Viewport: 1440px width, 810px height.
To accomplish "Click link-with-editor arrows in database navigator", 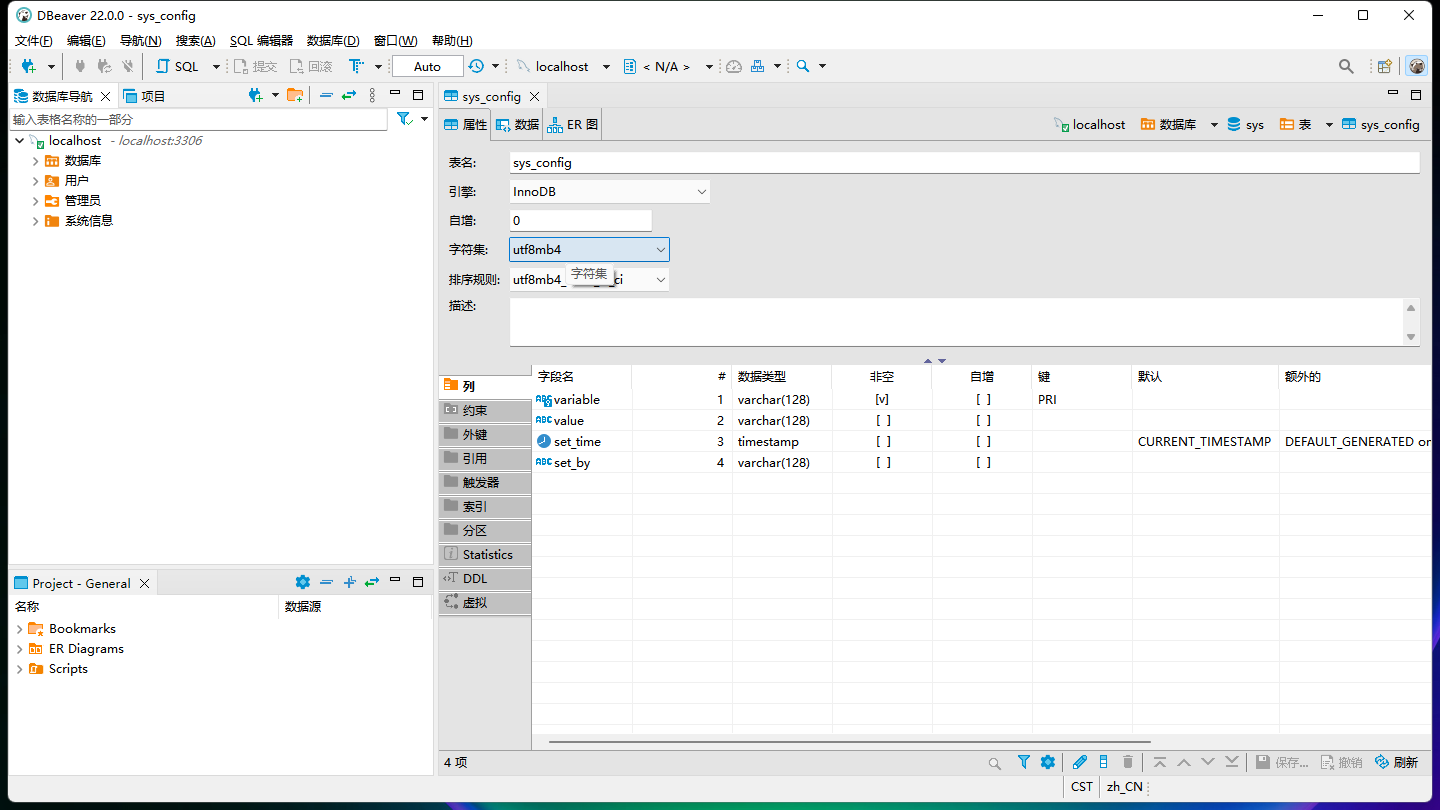I will pos(348,95).
